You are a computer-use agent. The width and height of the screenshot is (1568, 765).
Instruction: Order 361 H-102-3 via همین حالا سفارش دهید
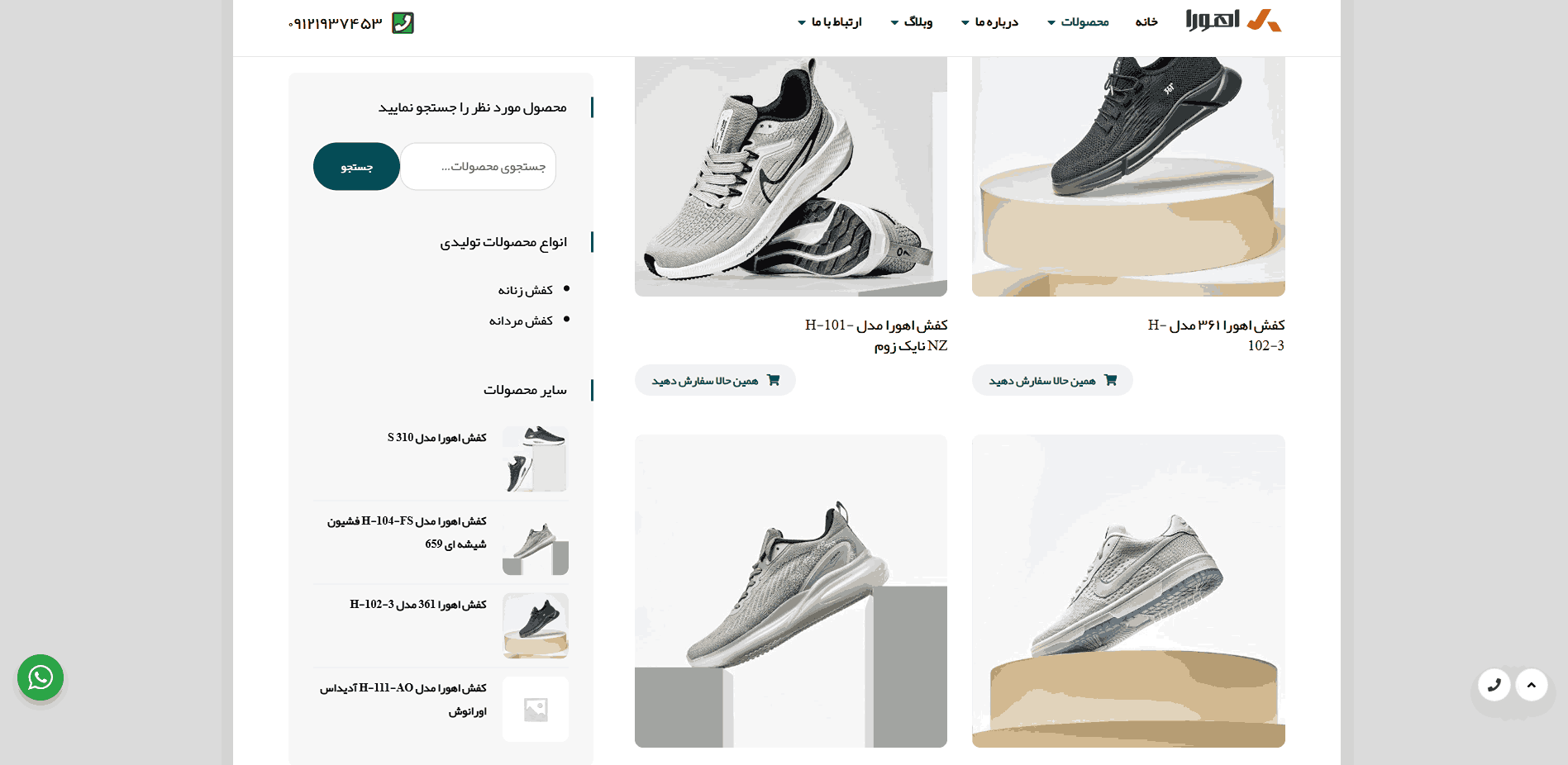[1052, 380]
